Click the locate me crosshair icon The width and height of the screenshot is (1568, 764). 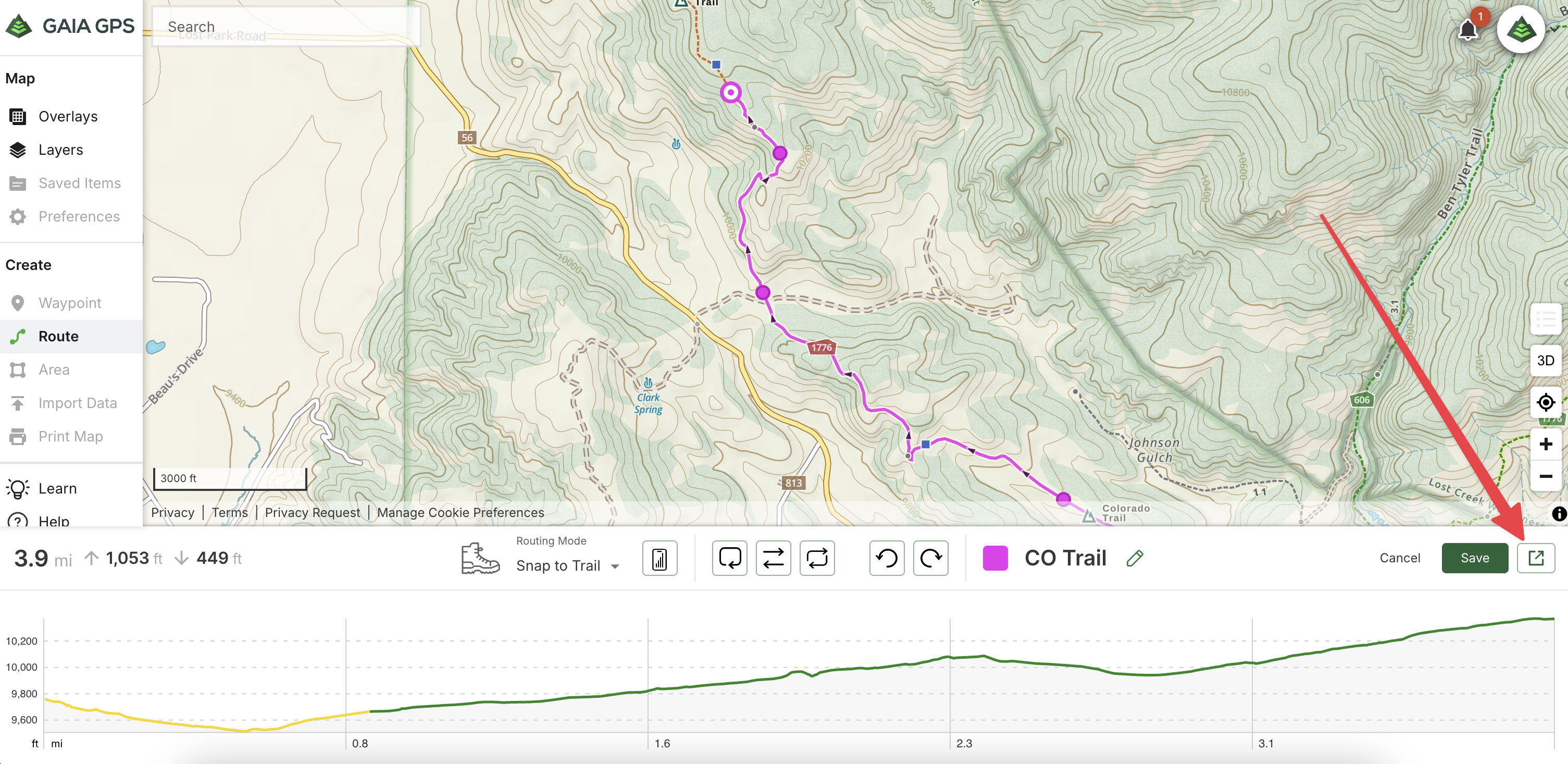point(1546,402)
